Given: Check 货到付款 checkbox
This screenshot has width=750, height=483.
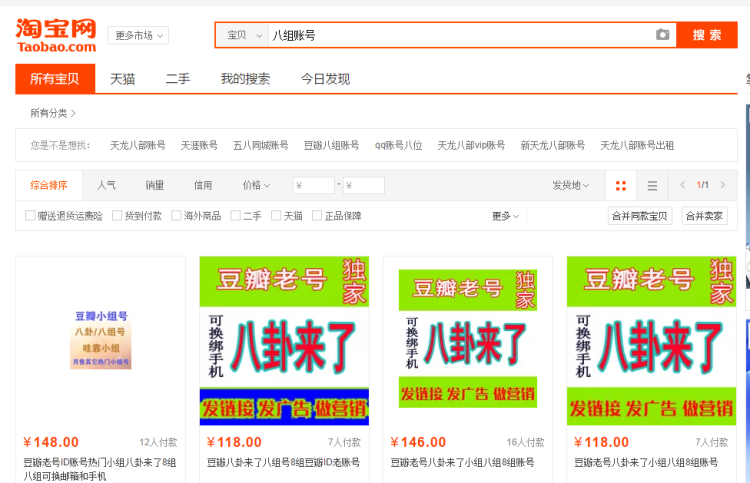Looking at the screenshot, I should [x=117, y=216].
